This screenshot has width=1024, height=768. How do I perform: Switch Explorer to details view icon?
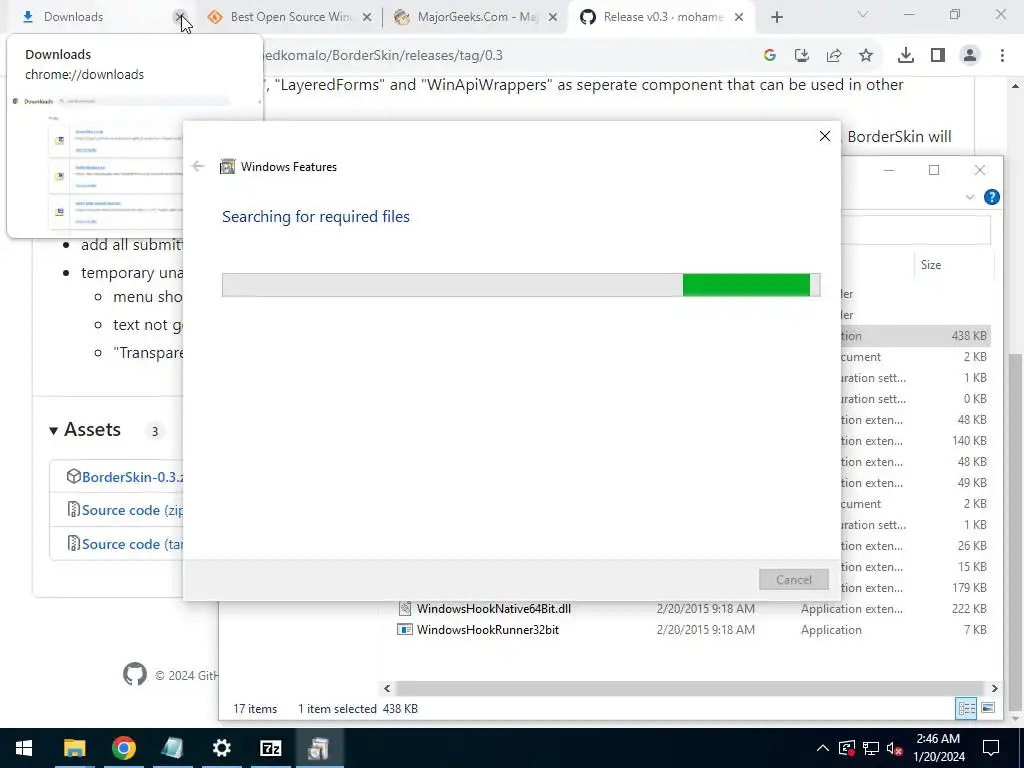click(x=966, y=708)
